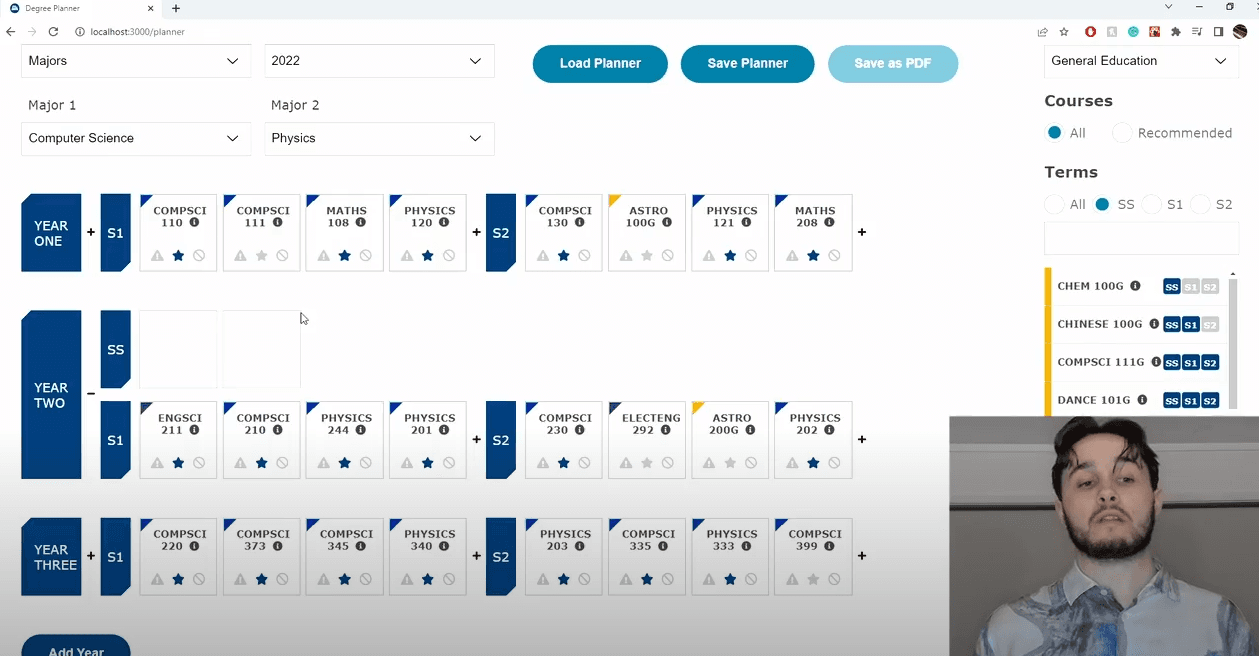Click the course search field under Terms
The image size is (1259, 656).
(1141, 238)
